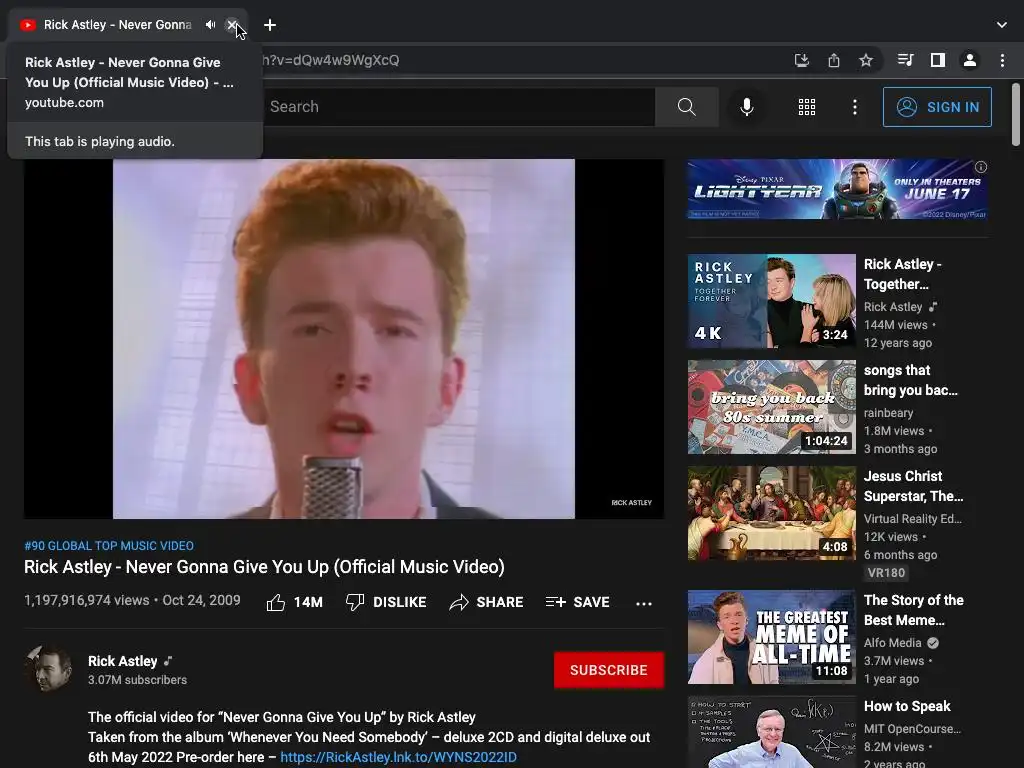Open the RickAstley.lnk.to pre-order link
1024x768 pixels.
[x=398, y=757]
